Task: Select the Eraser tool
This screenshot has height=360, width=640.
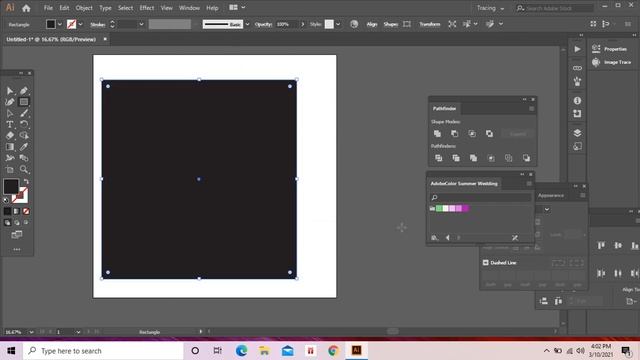Action: pos(10,136)
